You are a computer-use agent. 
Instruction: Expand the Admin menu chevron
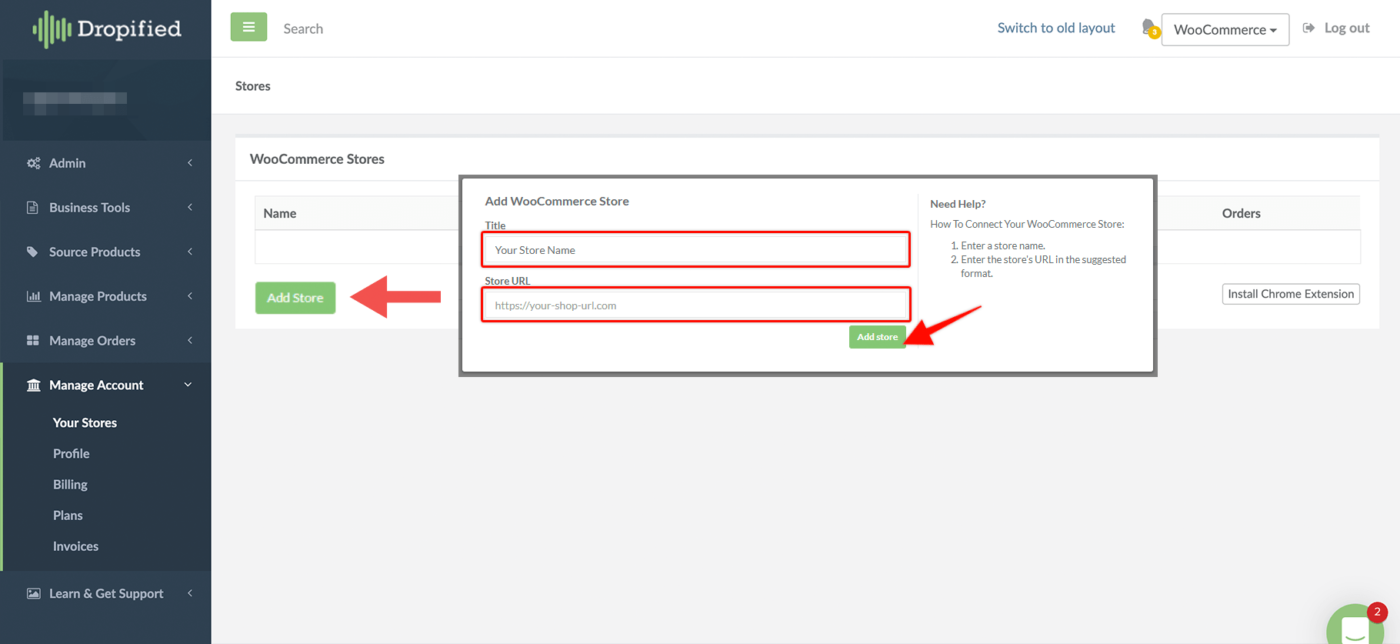tap(189, 163)
